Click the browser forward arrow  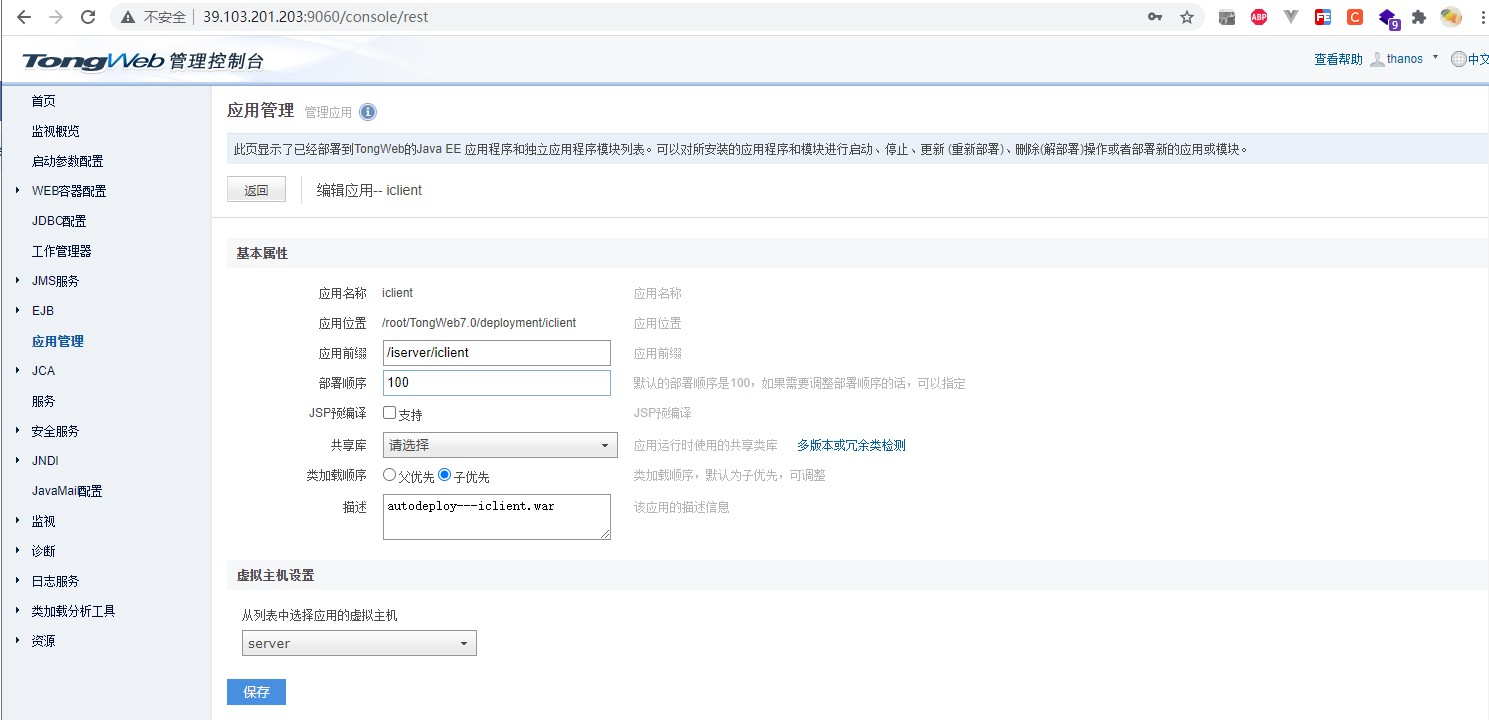[56, 17]
